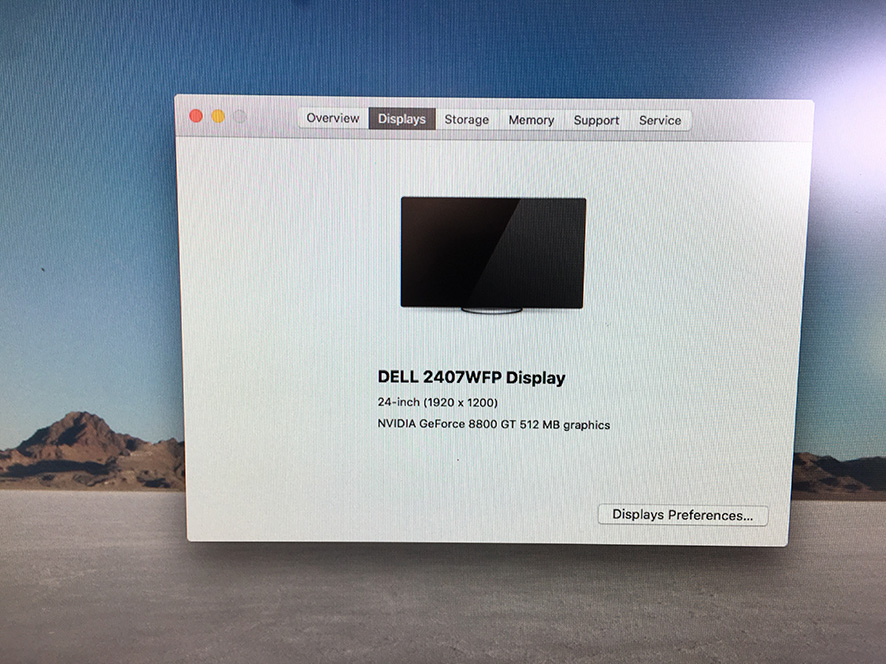
Task: Switch to the Overview tab
Action: pyautogui.click(x=332, y=119)
